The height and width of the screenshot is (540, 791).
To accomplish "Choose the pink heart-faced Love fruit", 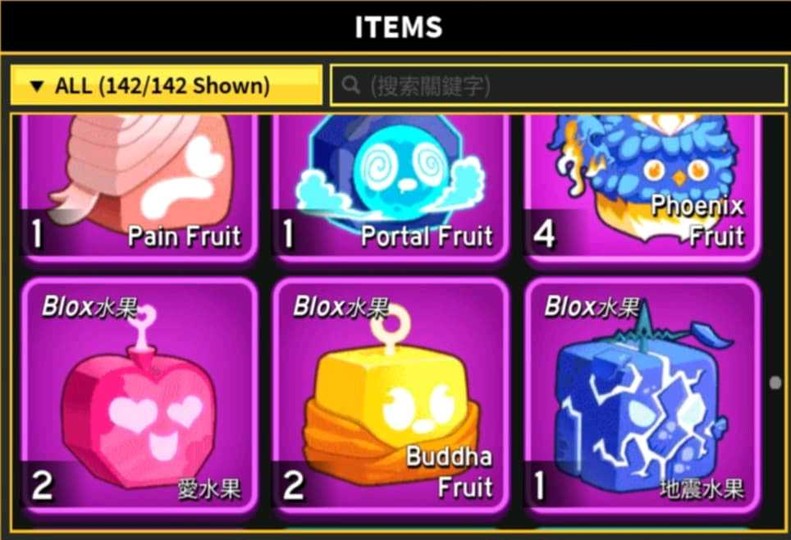I will pos(139,396).
